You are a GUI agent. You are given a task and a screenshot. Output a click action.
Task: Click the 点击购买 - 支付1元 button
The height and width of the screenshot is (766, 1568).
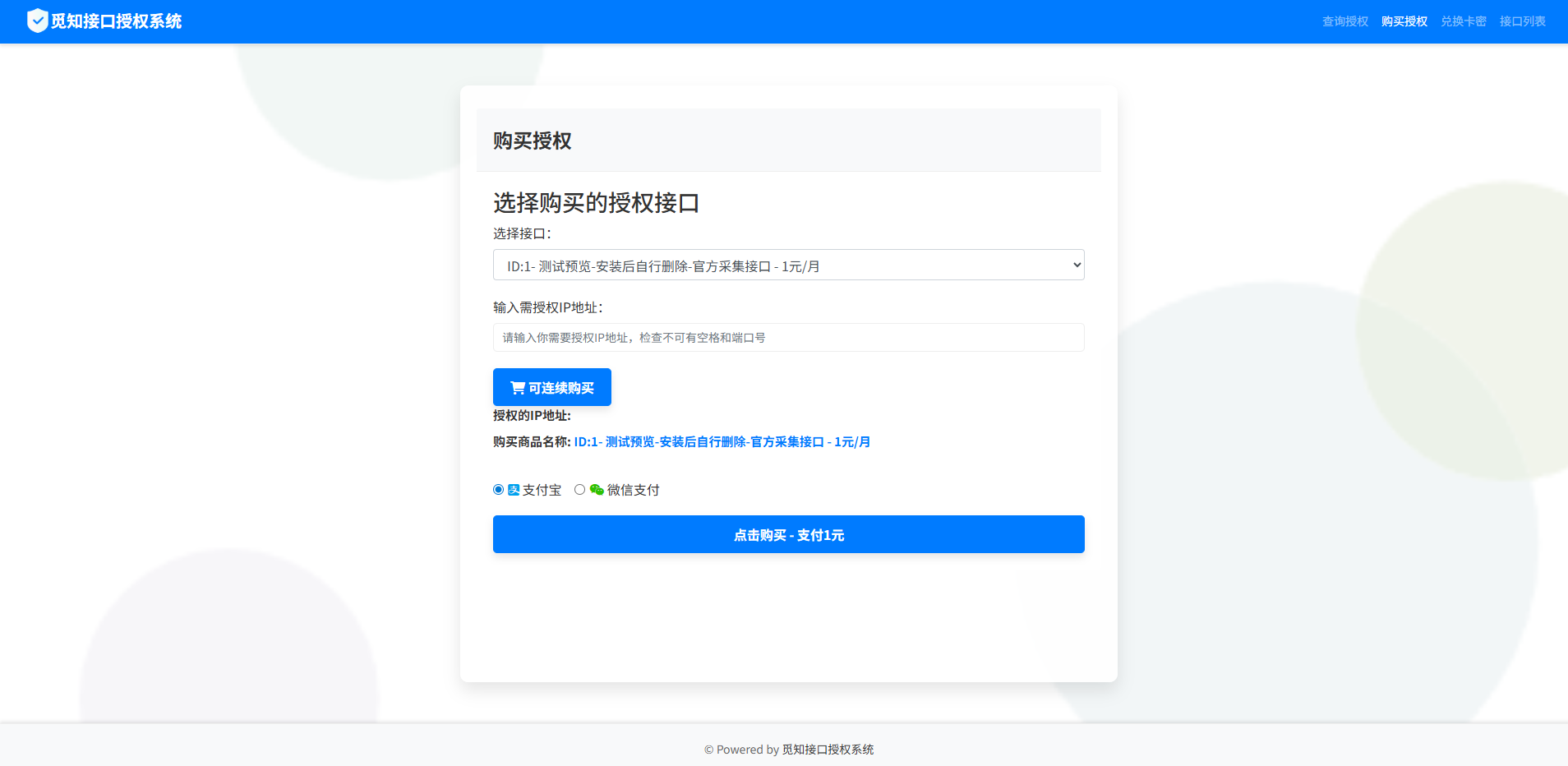(787, 534)
